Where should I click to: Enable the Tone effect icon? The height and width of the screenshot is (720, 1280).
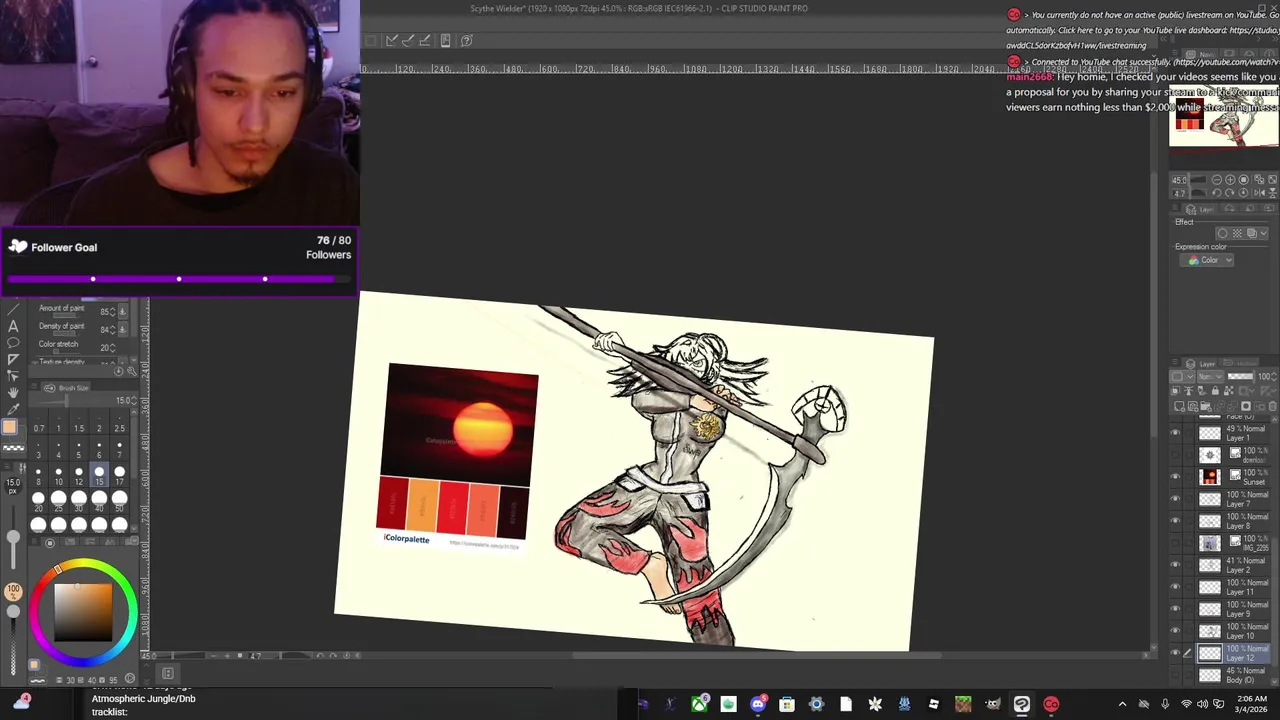coord(1237,233)
